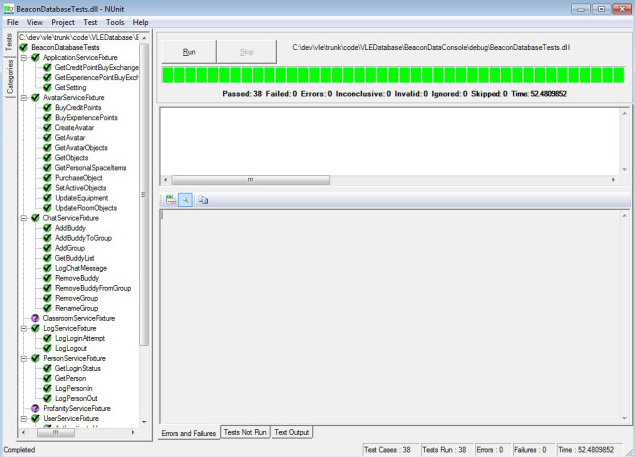The height and width of the screenshot is (457, 635).
Task: Click green check icon beside GetPersonalSpaceItems
Action: [x=47, y=168]
